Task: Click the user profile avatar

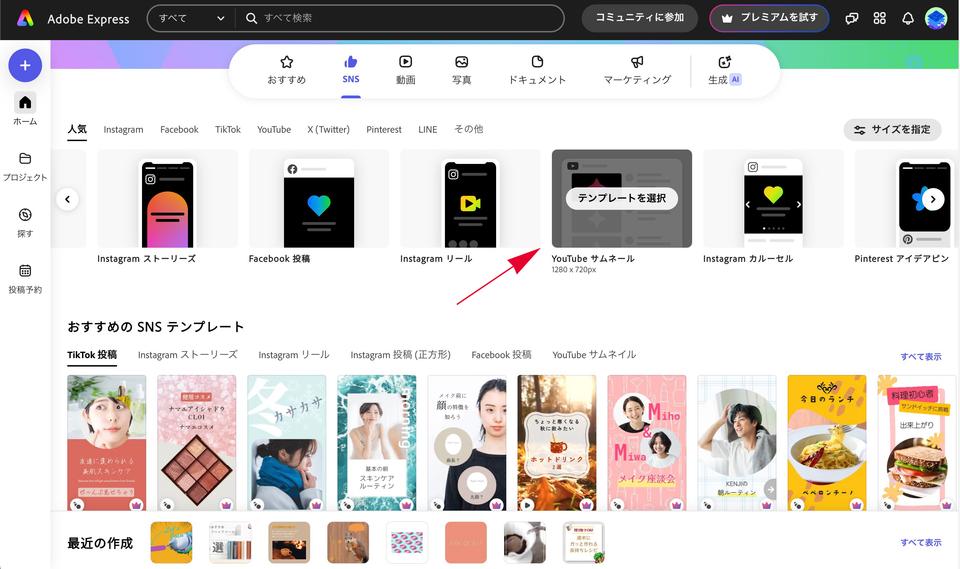Action: tap(936, 18)
